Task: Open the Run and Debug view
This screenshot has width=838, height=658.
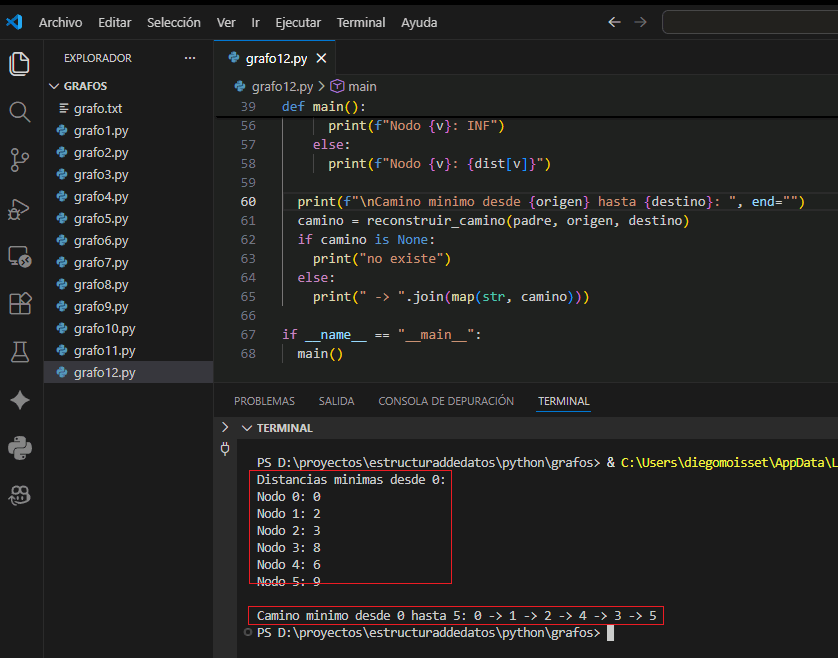Action: click(19, 208)
